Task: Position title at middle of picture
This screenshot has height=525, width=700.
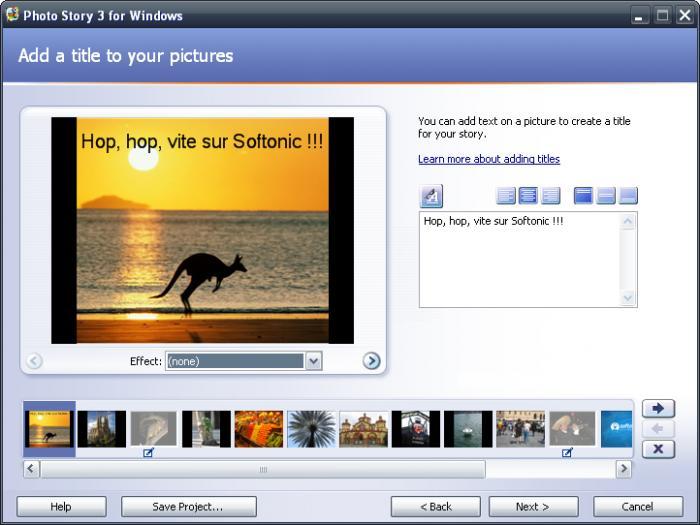Action: point(606,196)
